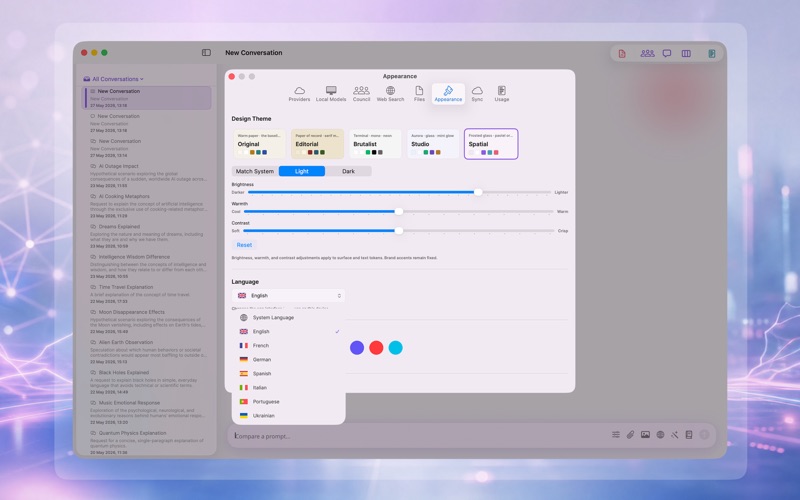
Task: Choose System Language from the language menu
Action: 289,317
